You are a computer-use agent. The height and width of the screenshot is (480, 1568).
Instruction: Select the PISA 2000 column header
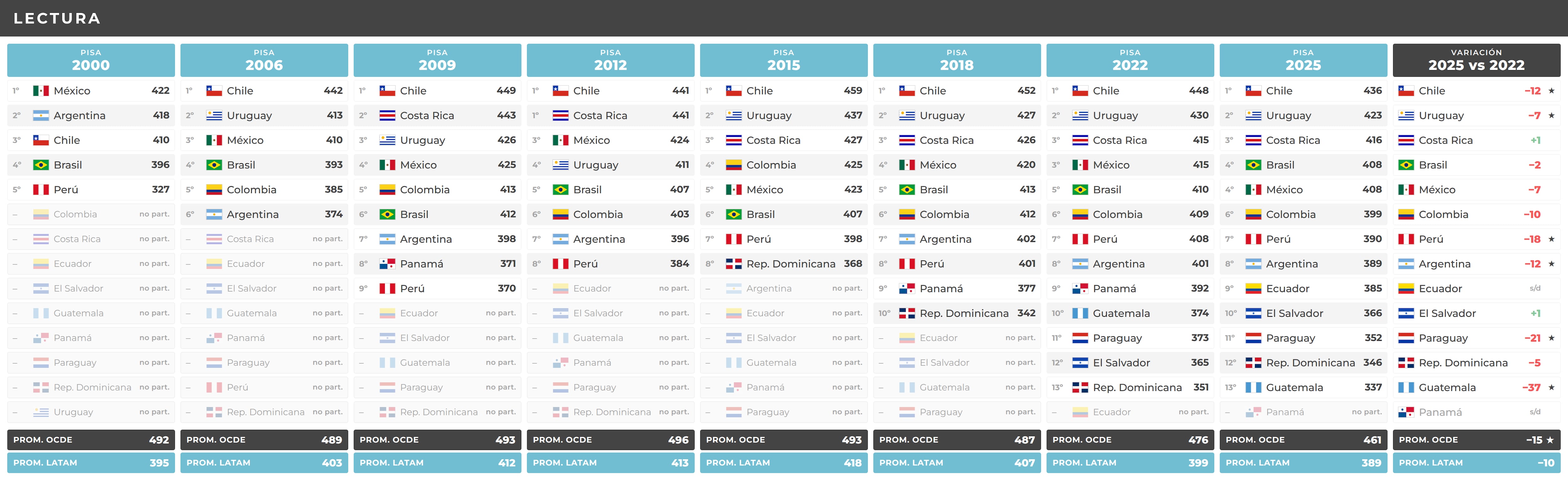tap(91, 60)
